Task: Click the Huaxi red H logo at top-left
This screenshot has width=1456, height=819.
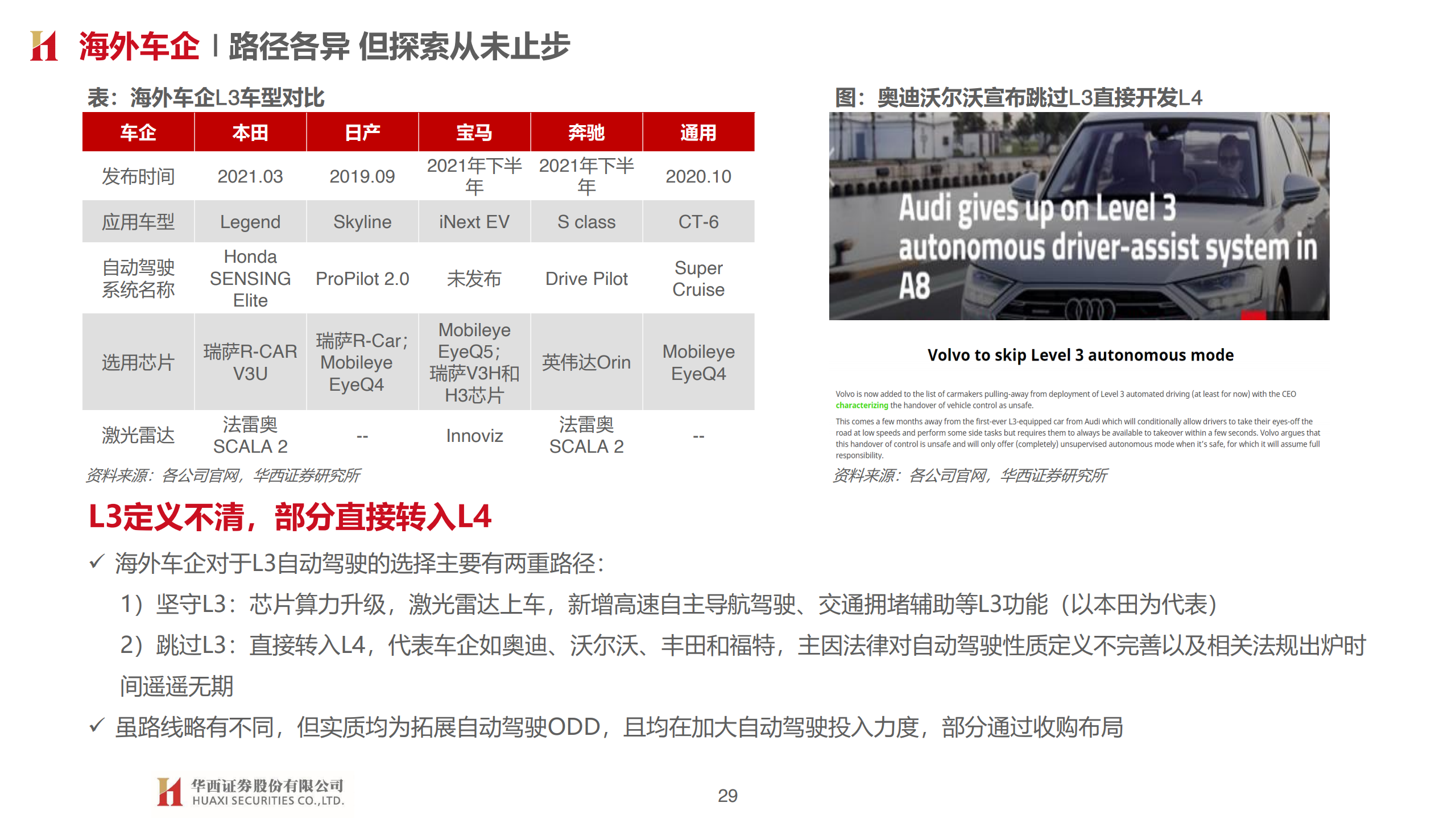Action: click(x=44, y=45)
